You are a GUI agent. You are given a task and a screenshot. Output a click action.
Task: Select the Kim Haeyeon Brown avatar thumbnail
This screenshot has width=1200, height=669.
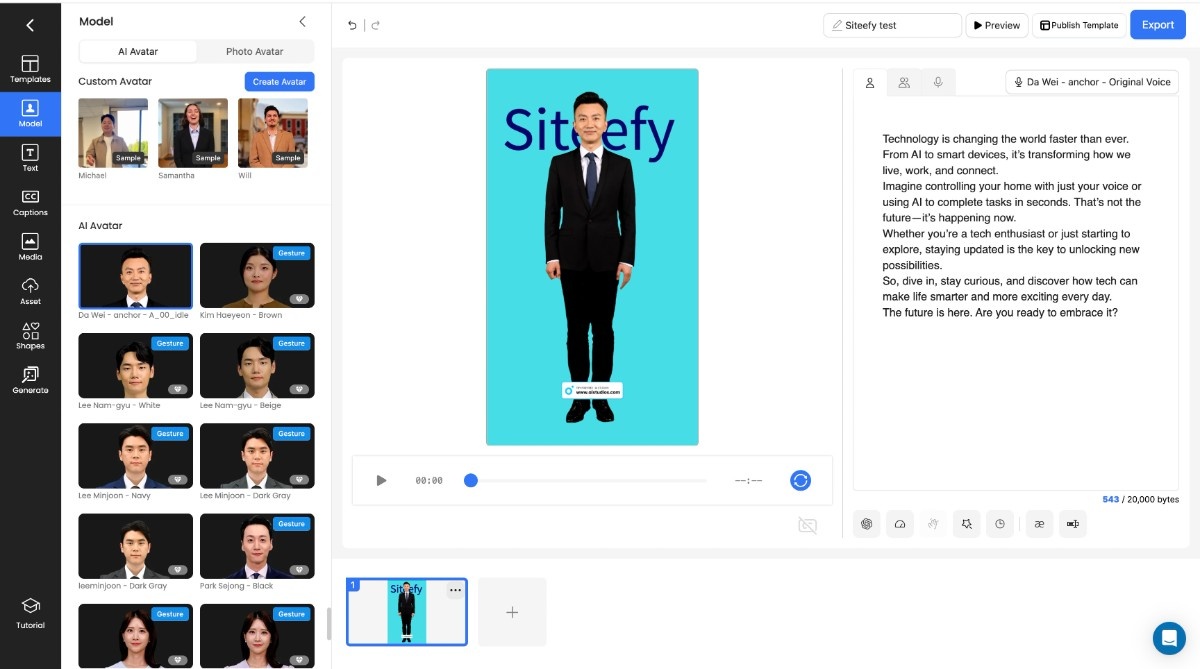257,275
